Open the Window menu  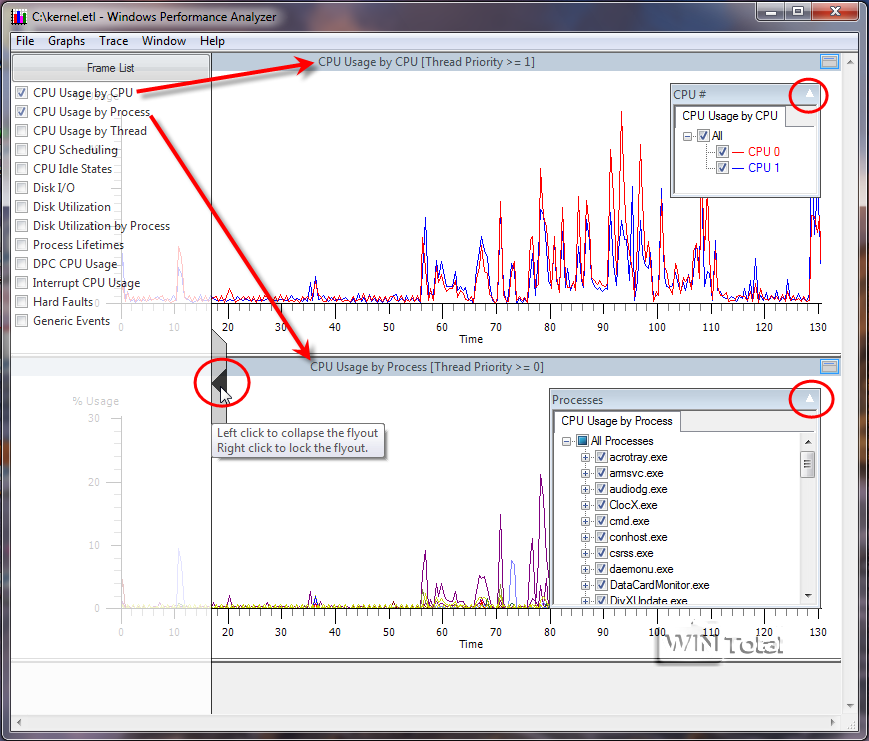tap(163, 41)
